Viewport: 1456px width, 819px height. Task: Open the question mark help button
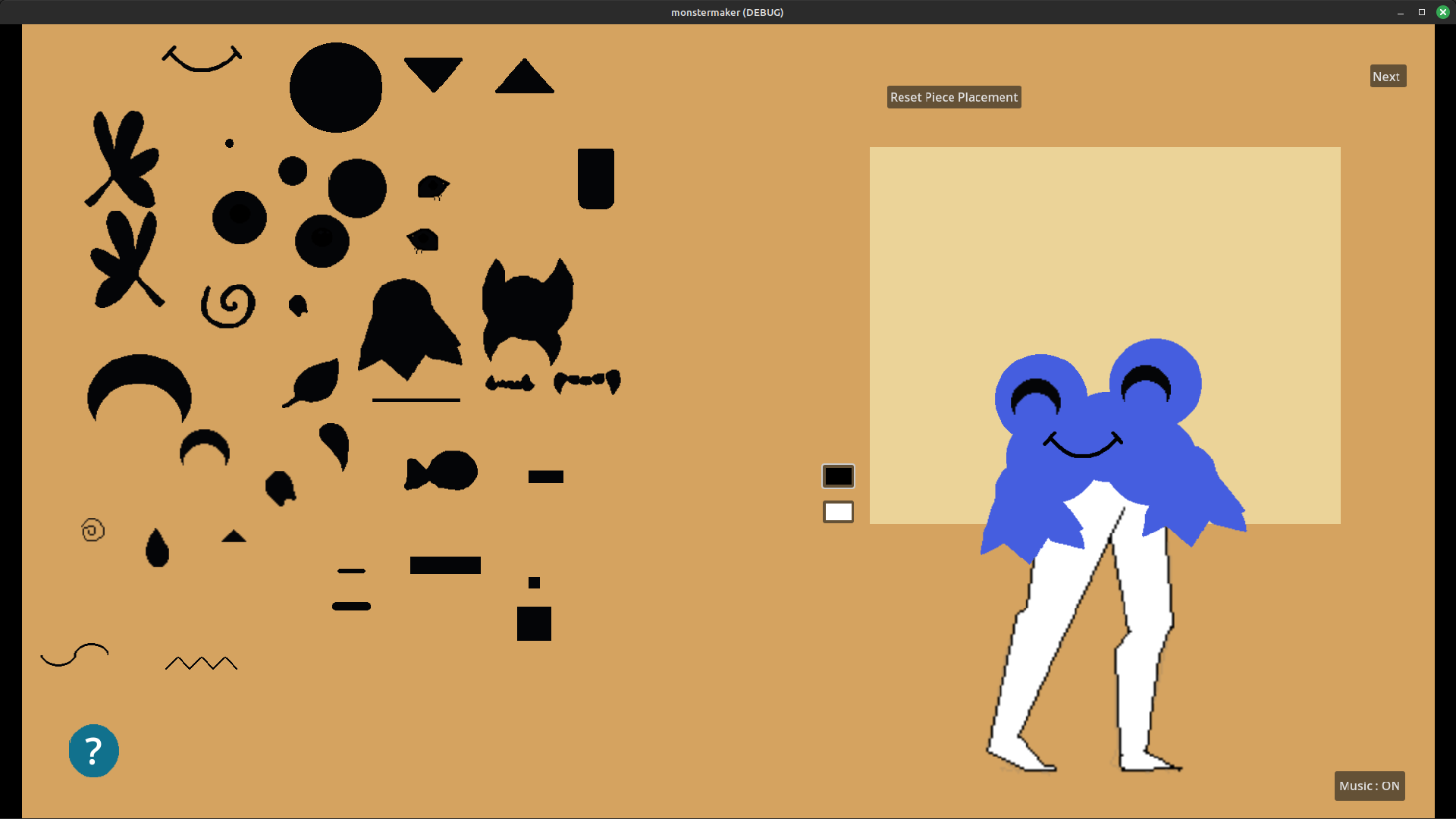tap(93, 751)
